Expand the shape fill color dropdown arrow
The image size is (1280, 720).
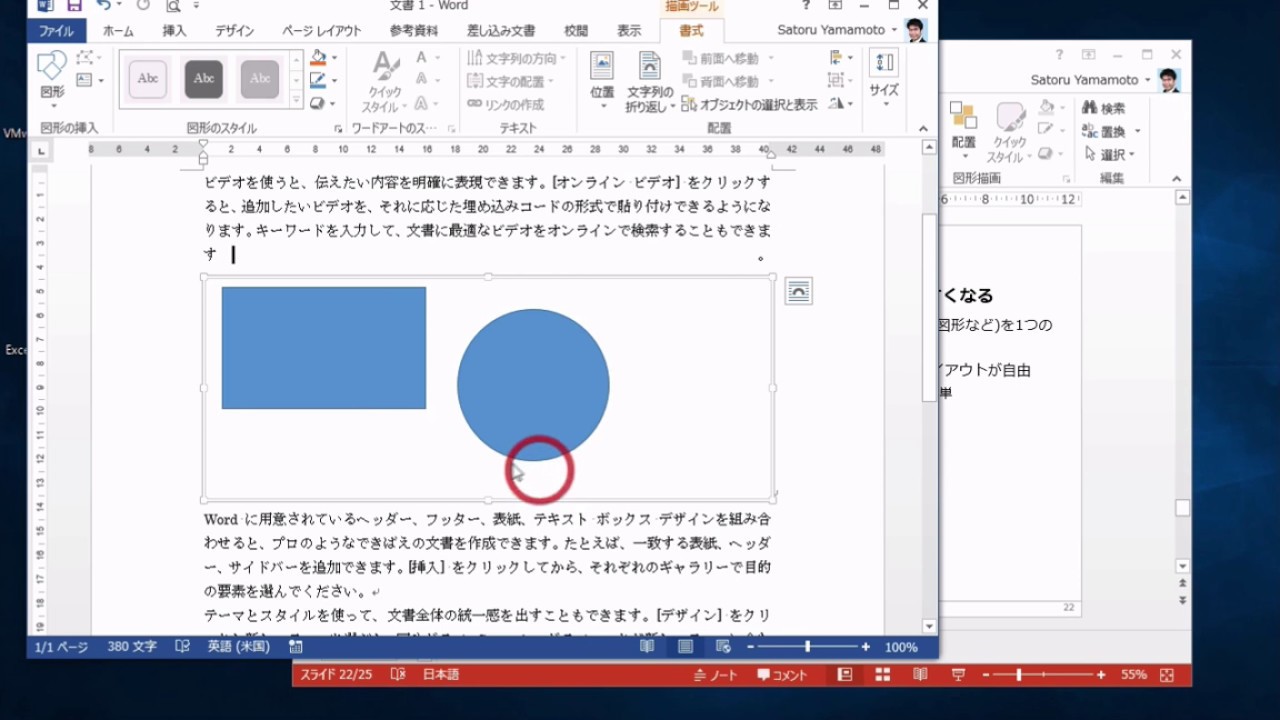tap(334, 58)
